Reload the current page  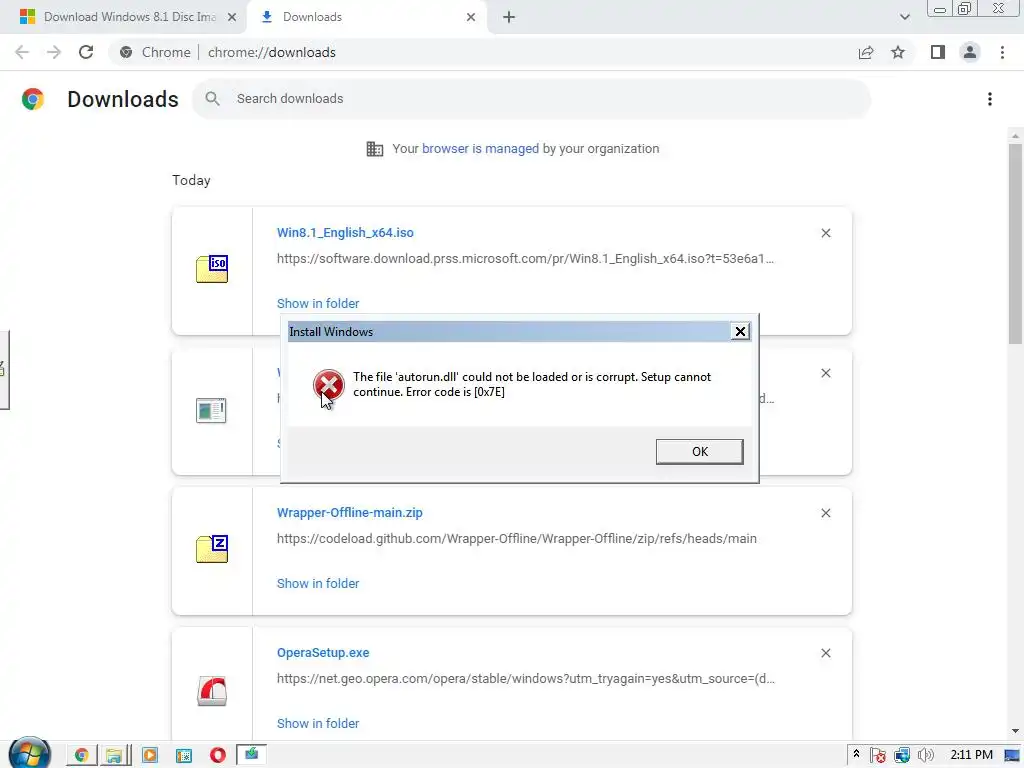[86, 52]
